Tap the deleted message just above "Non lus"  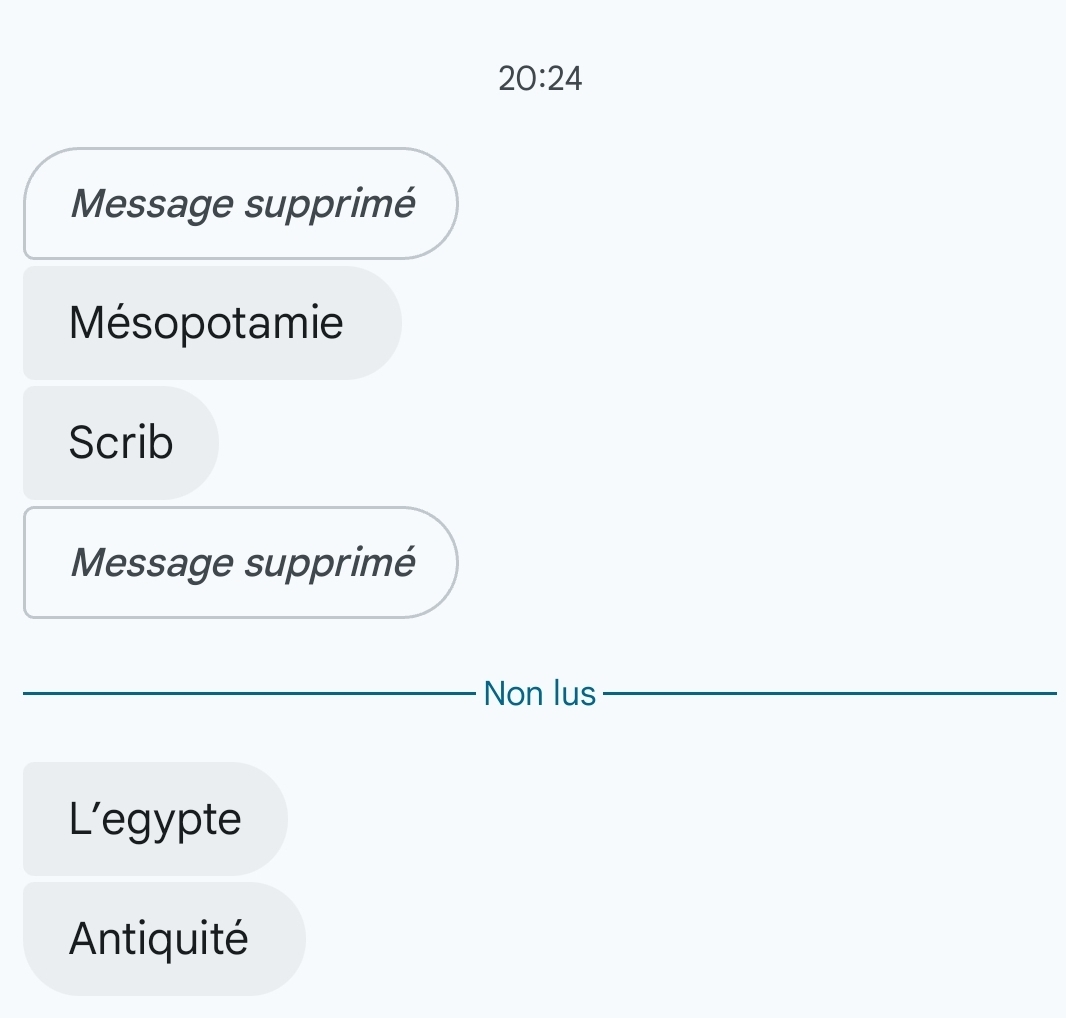(x=240, y=563)
